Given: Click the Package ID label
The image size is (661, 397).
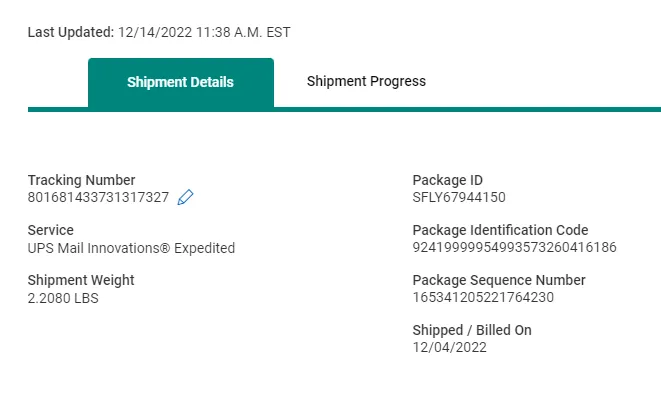Looking at the screenshot, I should [448, 180].
